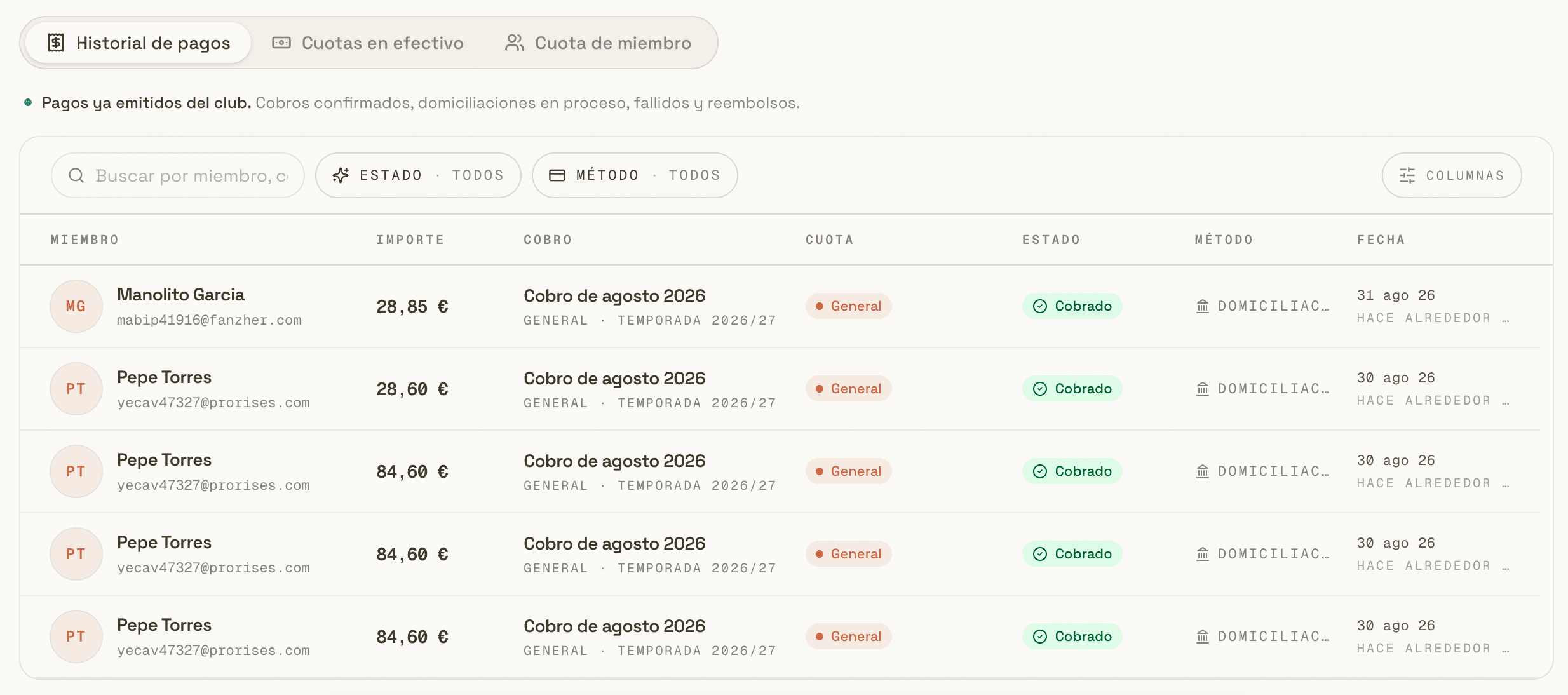The height and width of the screenshot is (695, 1568).
Task: Open the Método filter dropdown
Action: (x=635, y=175)
